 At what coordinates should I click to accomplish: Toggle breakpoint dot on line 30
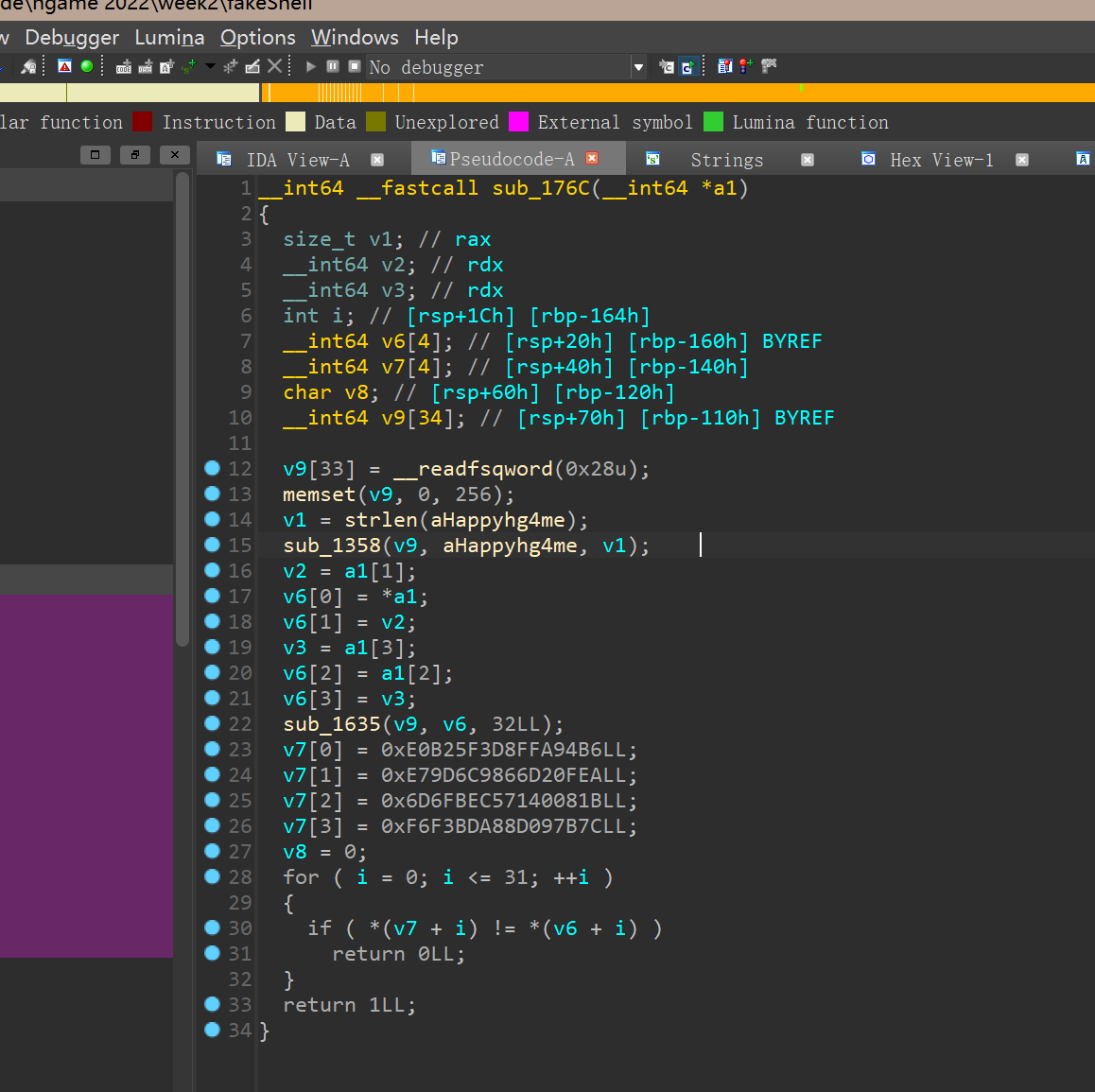pos(213,927)
